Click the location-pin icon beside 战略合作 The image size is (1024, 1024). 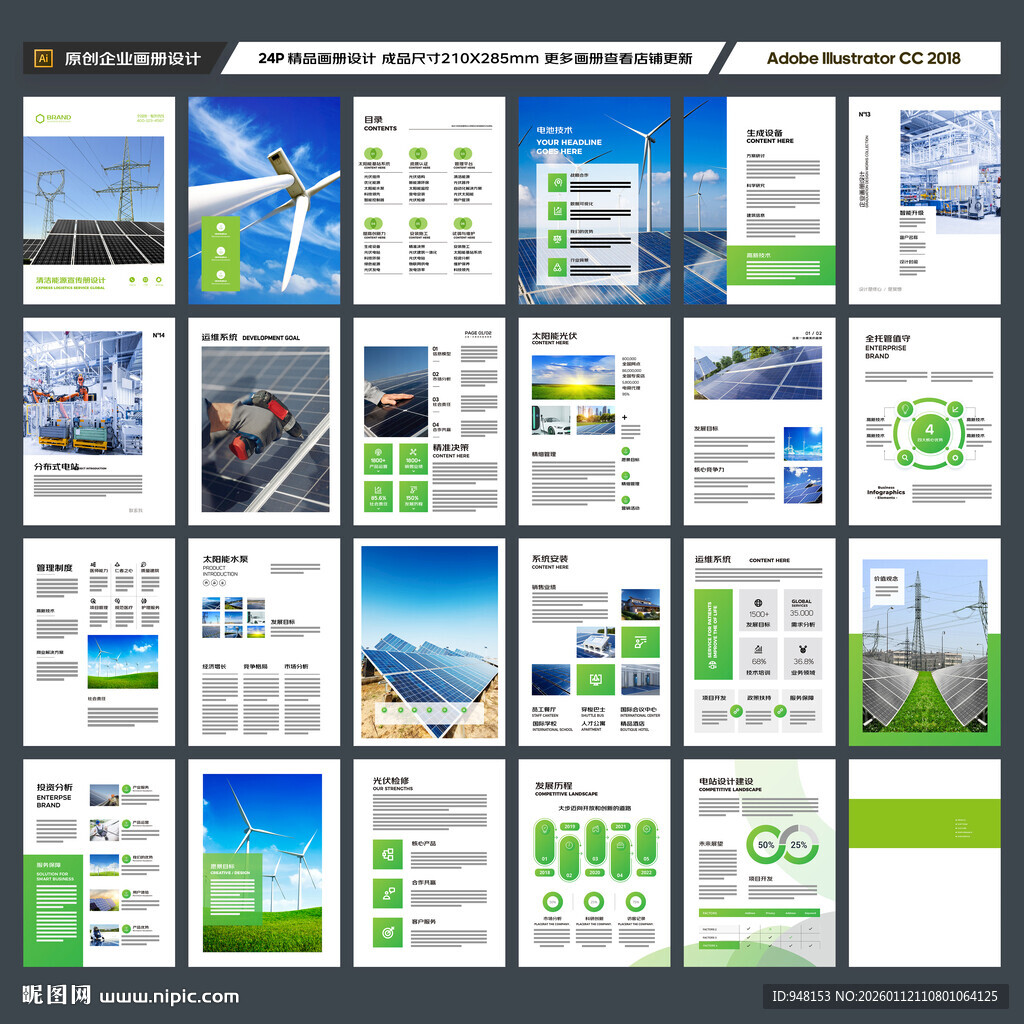click(558, 183)
